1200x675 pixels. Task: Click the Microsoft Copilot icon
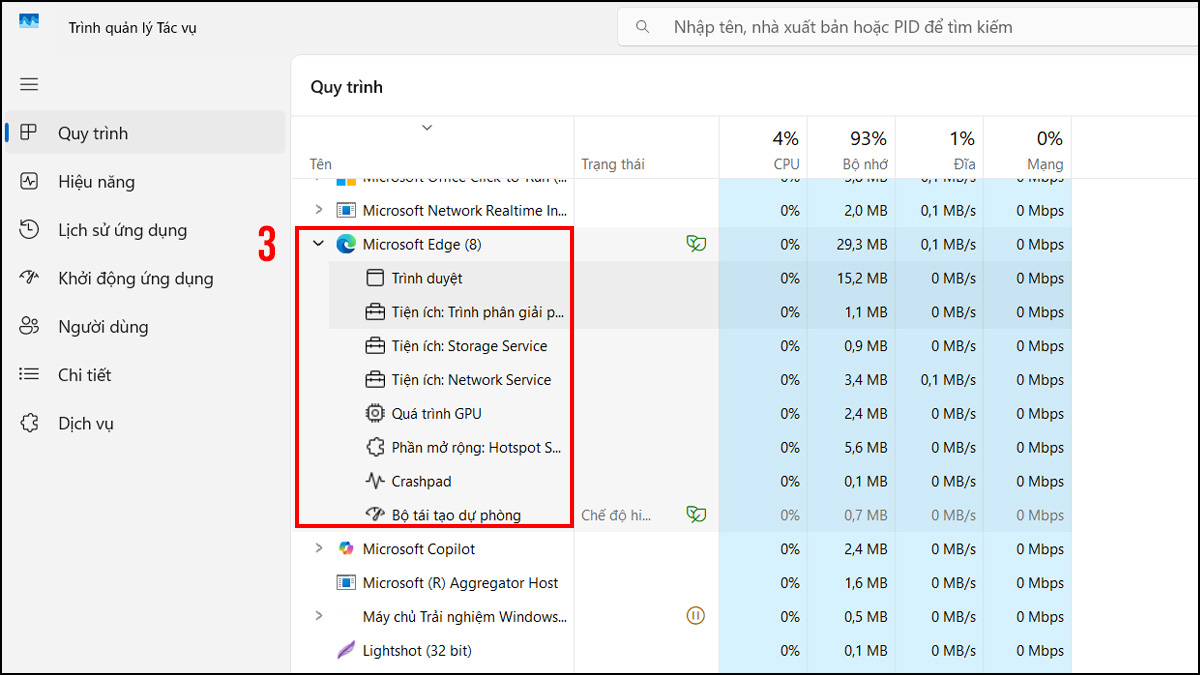click(345, 548)
